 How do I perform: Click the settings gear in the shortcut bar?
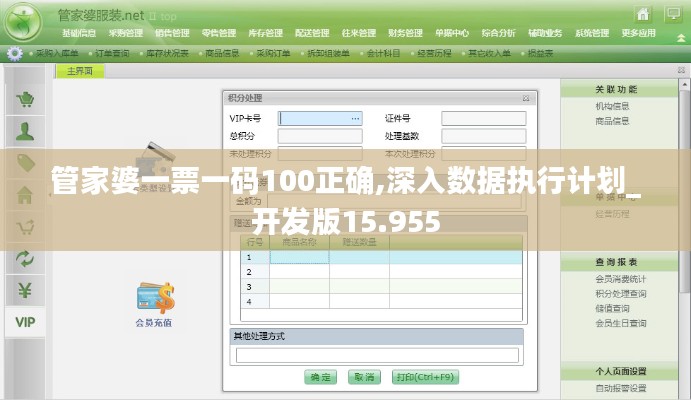14,53
